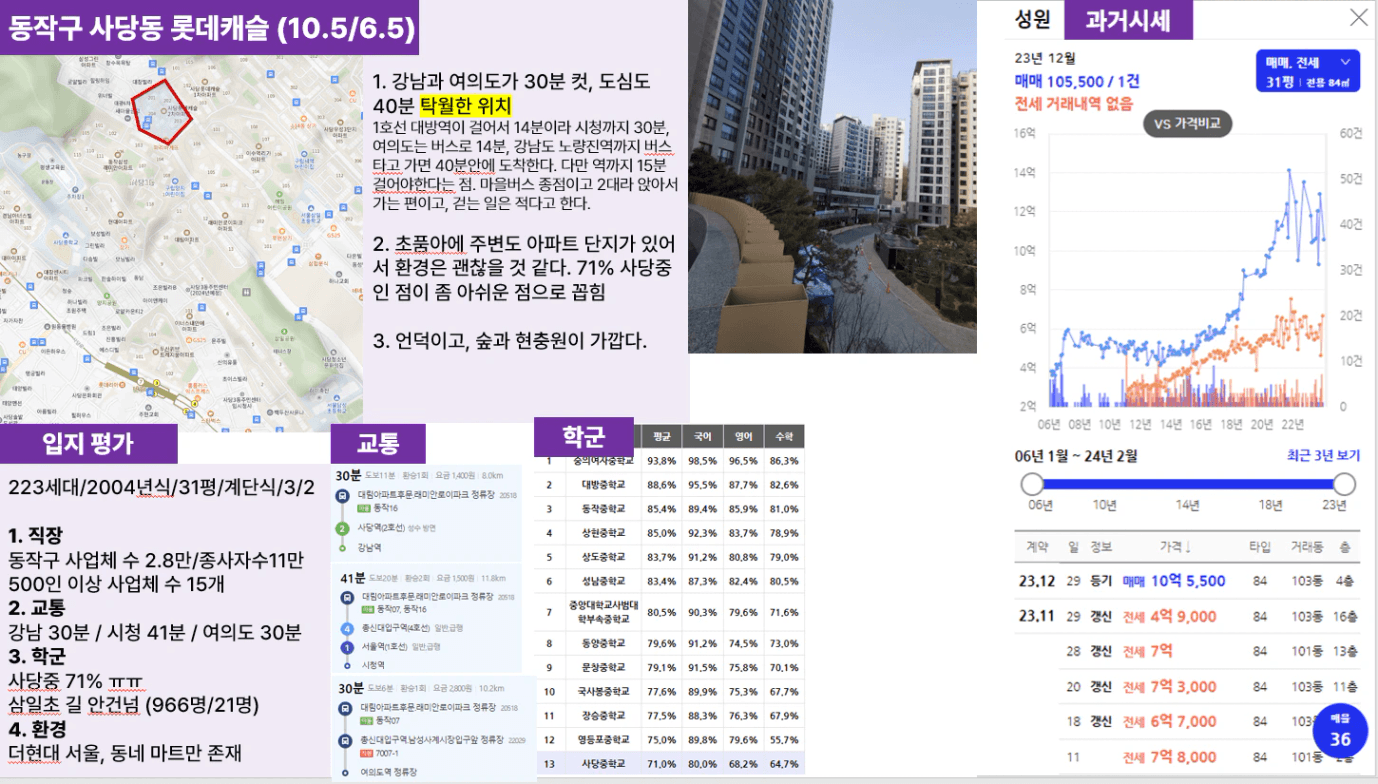
Task: Select the 중앙대학교사범대학부속중학교 row
Action: click(669, 612)
